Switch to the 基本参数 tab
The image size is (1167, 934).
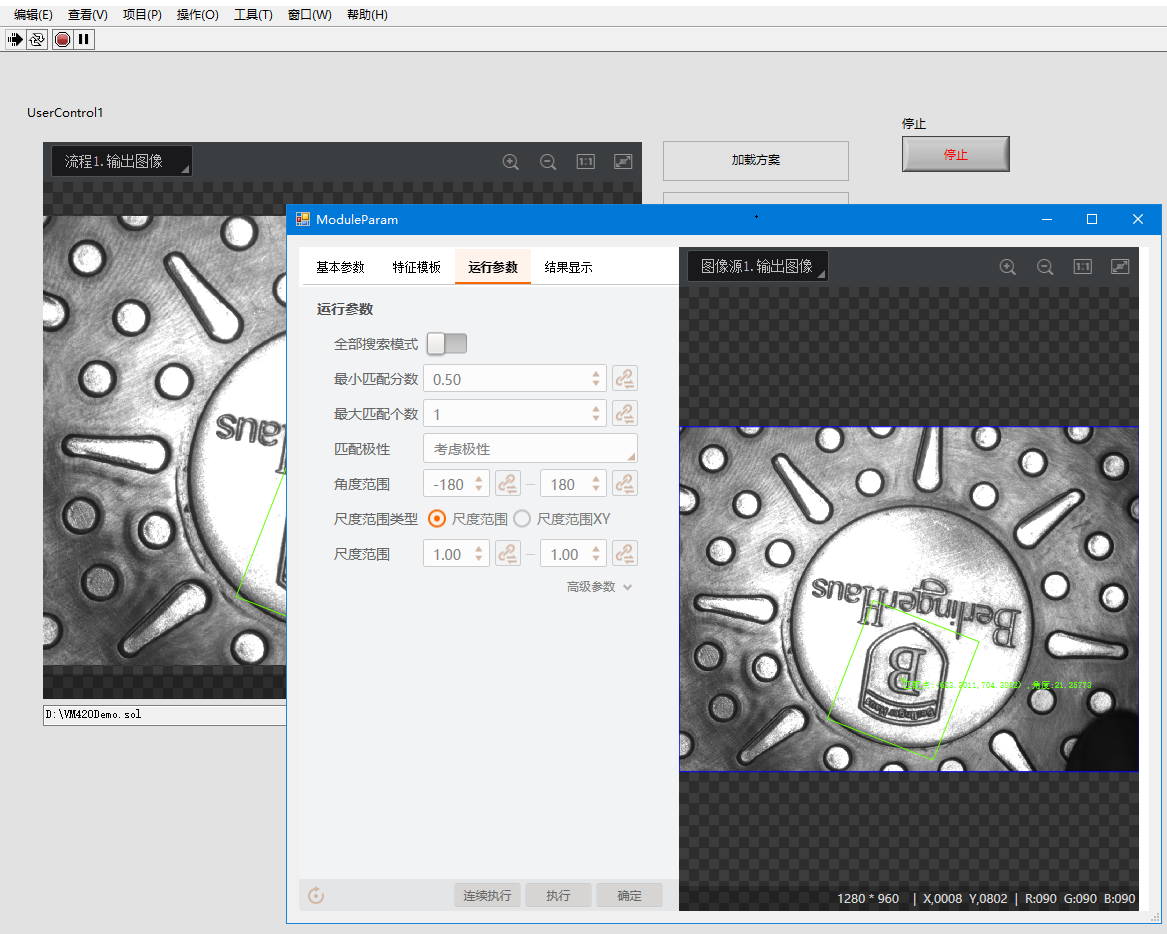[340, 267]
